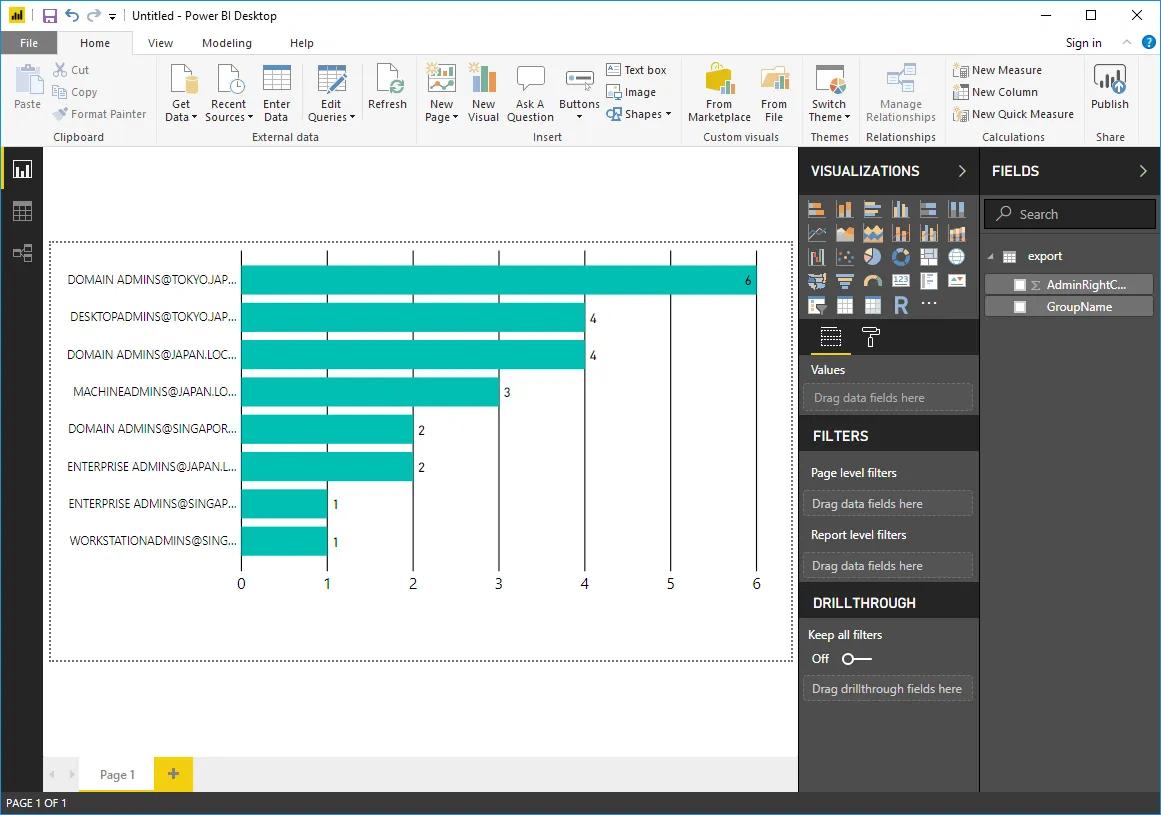
Task: Select the Stacked bar chart visualization
Action: 817,209
